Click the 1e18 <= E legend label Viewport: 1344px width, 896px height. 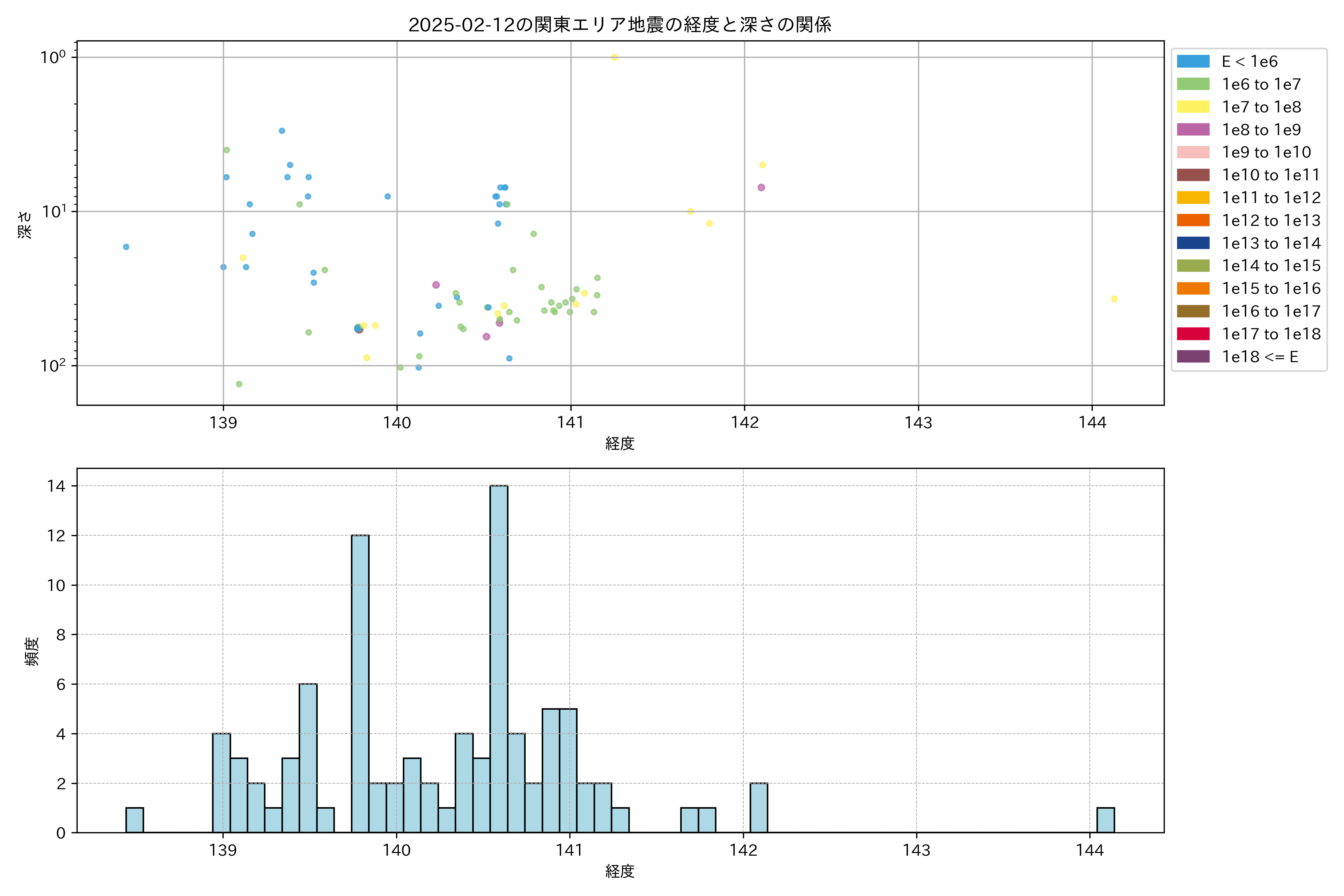point(1260,357)
